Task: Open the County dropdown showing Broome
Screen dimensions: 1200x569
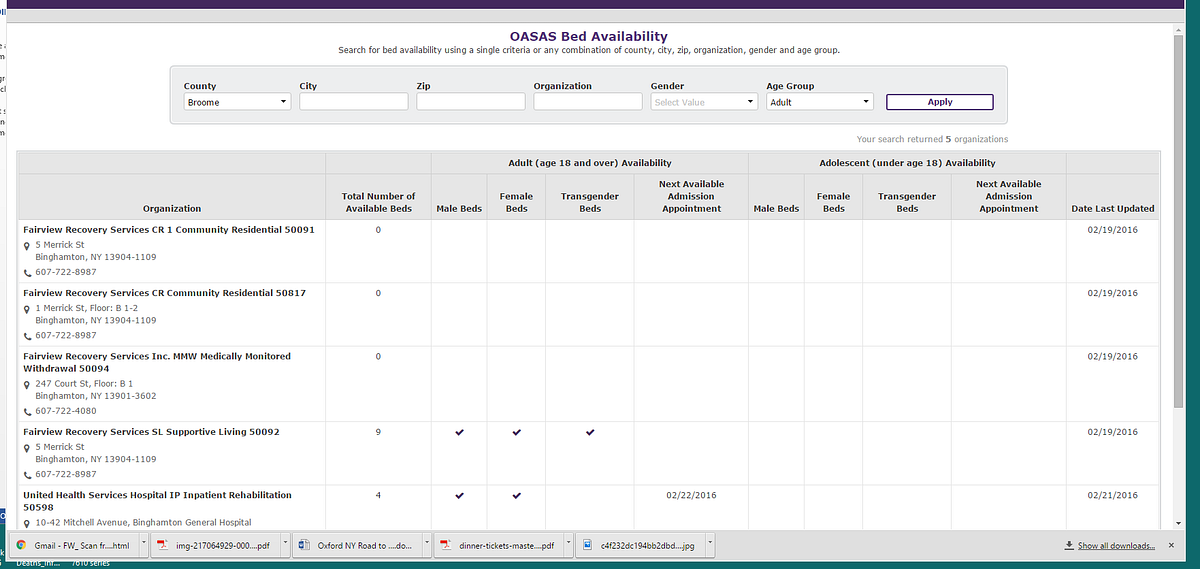Action: click(237, 102)
